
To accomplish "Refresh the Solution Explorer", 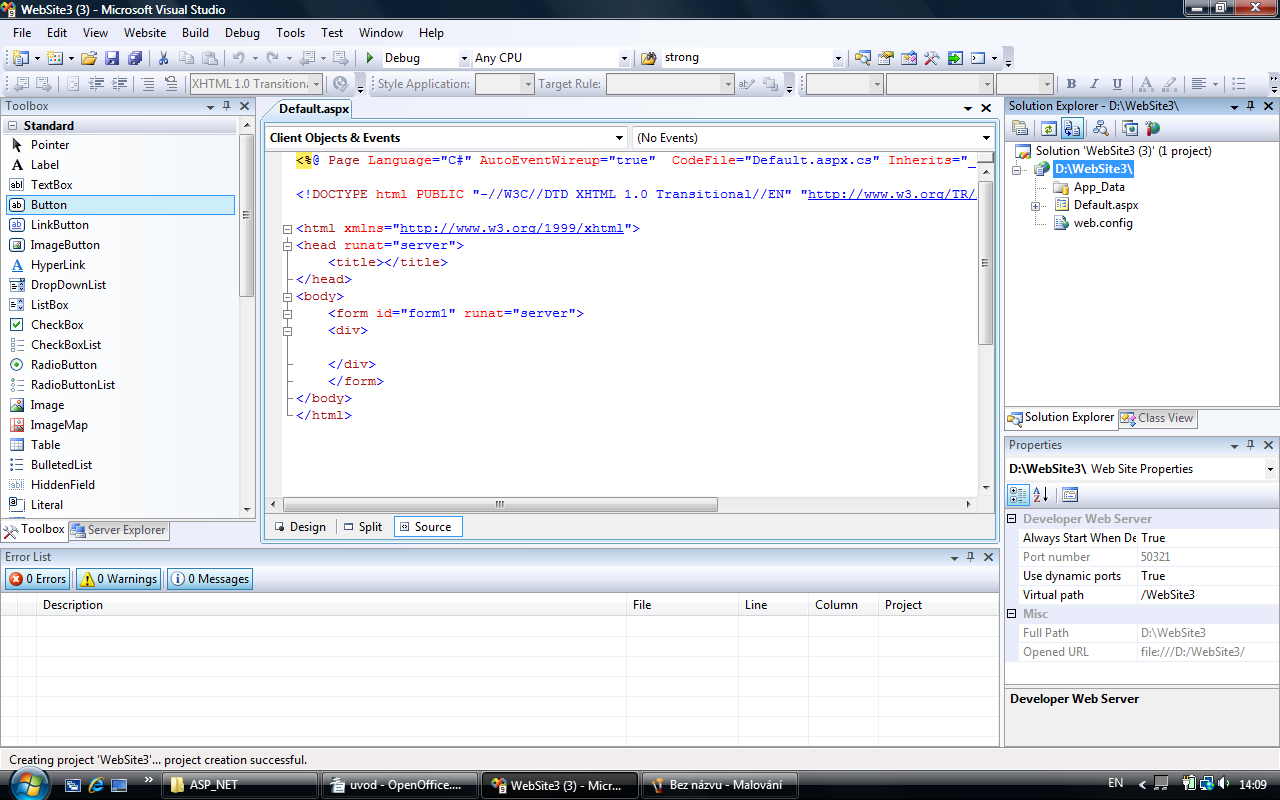I will [x=1048, y=128].
